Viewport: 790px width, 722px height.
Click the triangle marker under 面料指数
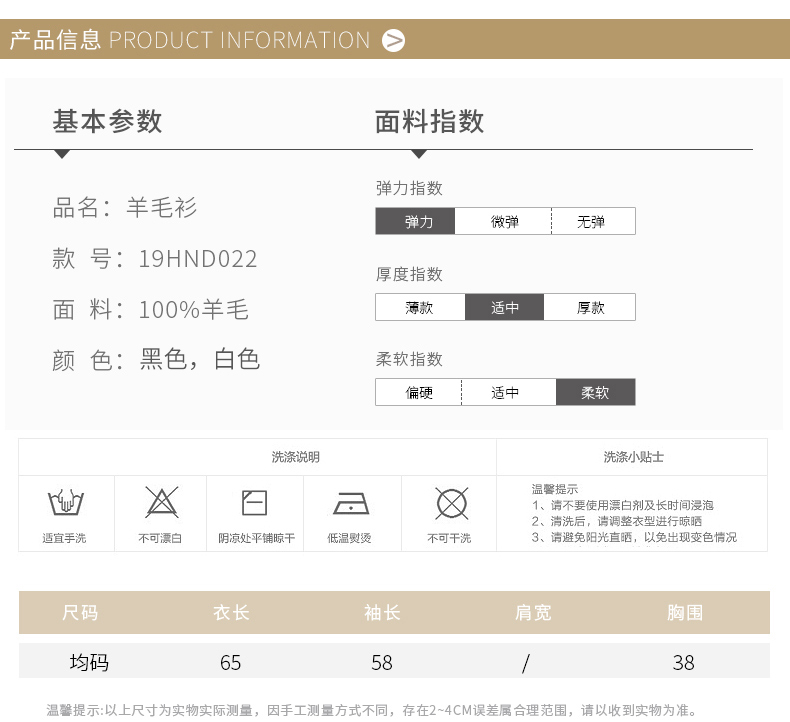(x=419, y=154)
